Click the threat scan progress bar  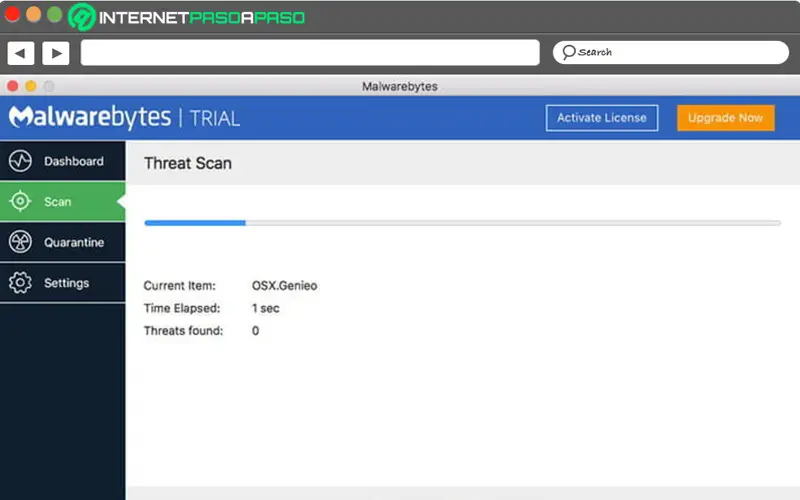coord(463,223)
